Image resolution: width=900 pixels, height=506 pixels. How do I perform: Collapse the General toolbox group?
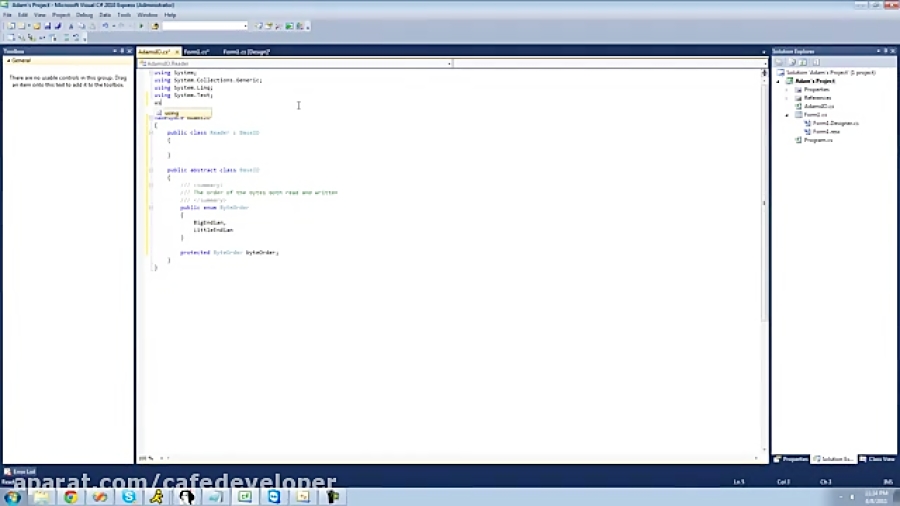(8, 60)
